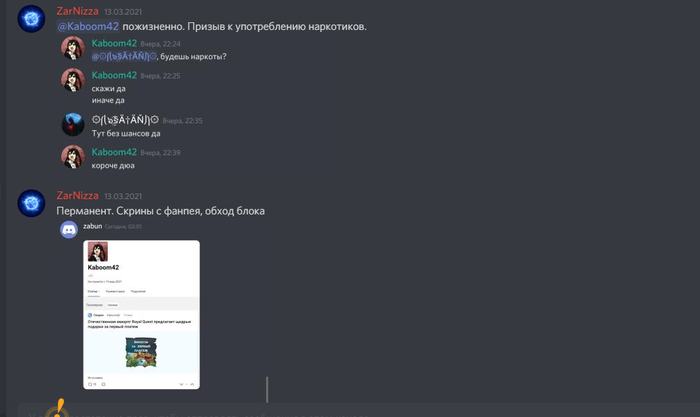
Task: Click the ZarNizza username above the 'Перманент' message
Action: tap(77, 196)
